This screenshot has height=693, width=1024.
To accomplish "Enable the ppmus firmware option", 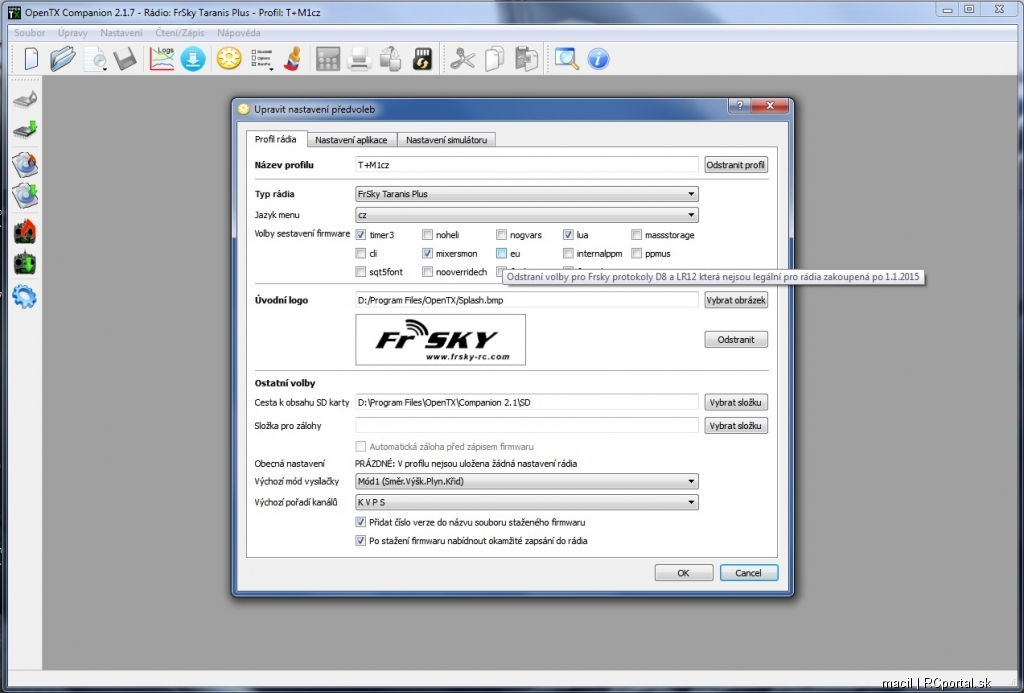I will 637,253.
